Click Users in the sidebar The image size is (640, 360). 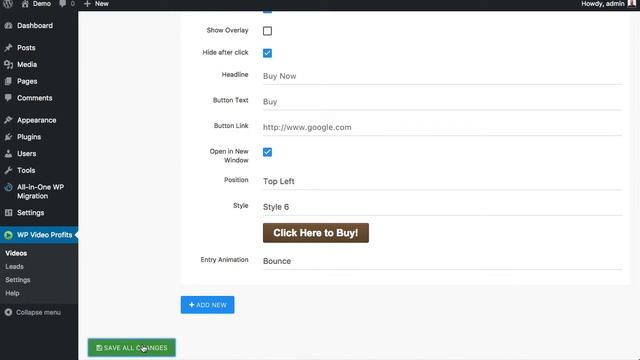point(27,153)
